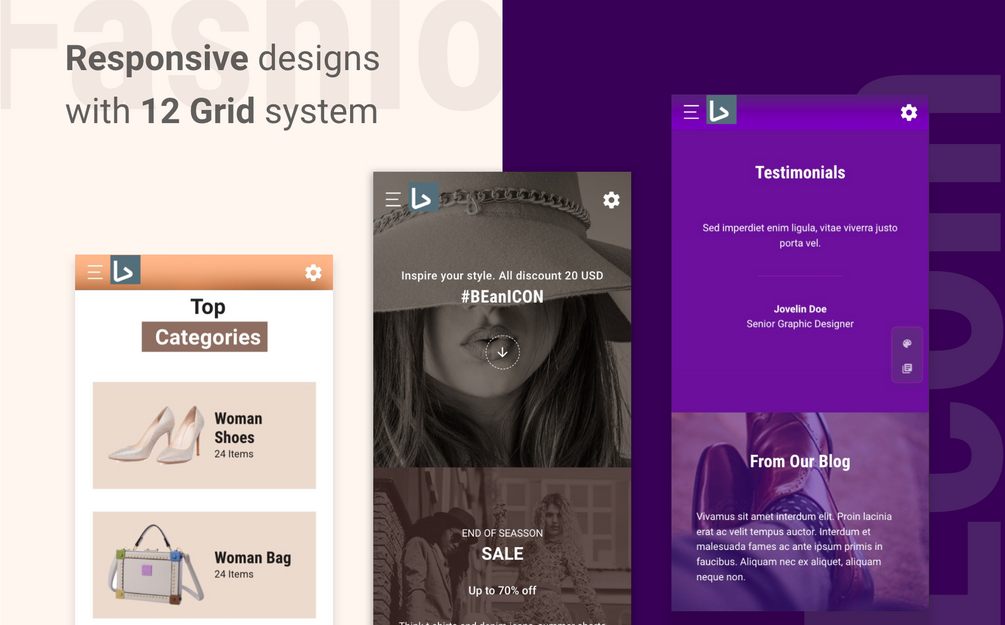This screenshot has height=625, width=1005.
Task: Open settings gear in orange mockup
Action: pos(313,272)
